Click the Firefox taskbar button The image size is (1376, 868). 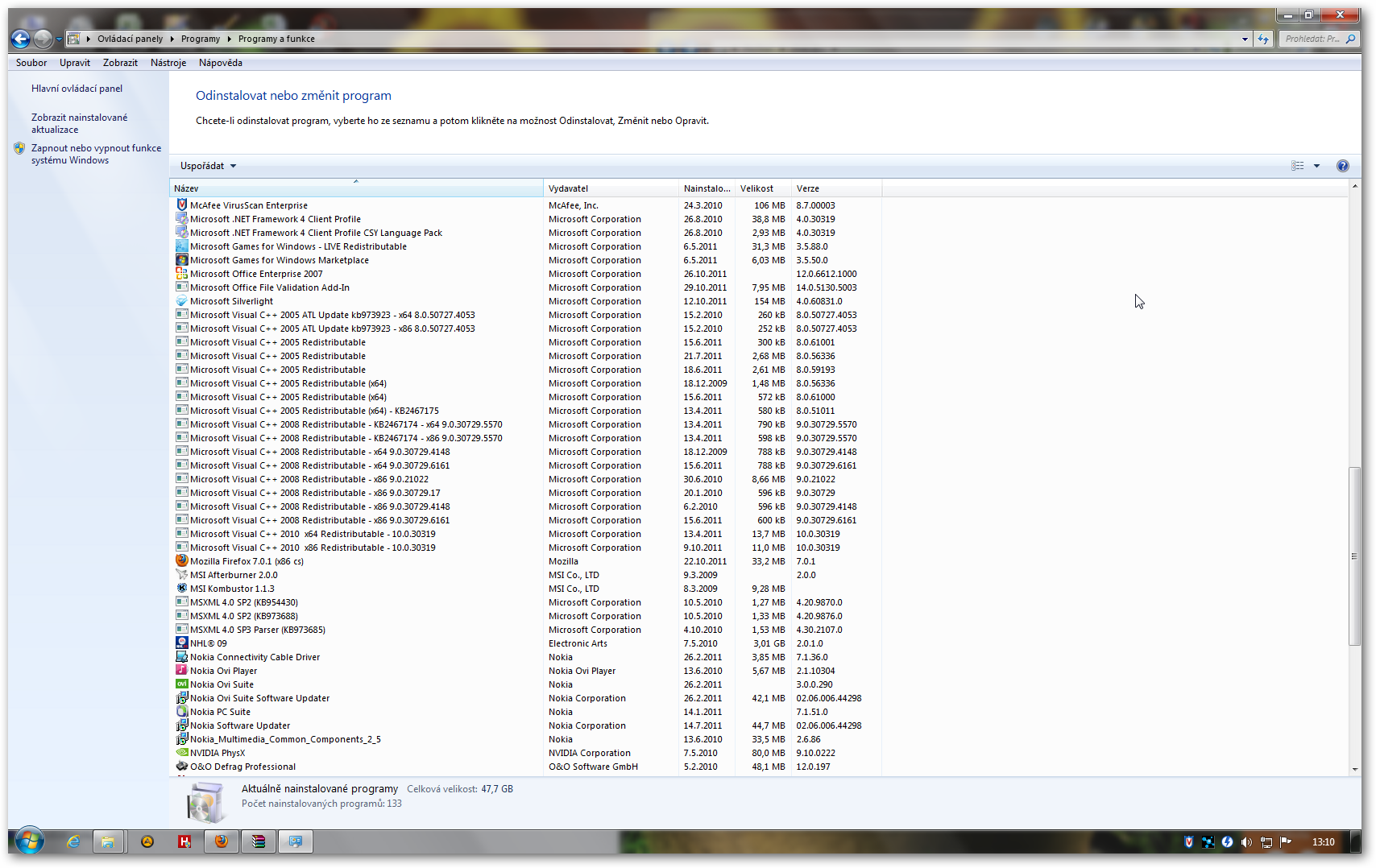point(221,841)
